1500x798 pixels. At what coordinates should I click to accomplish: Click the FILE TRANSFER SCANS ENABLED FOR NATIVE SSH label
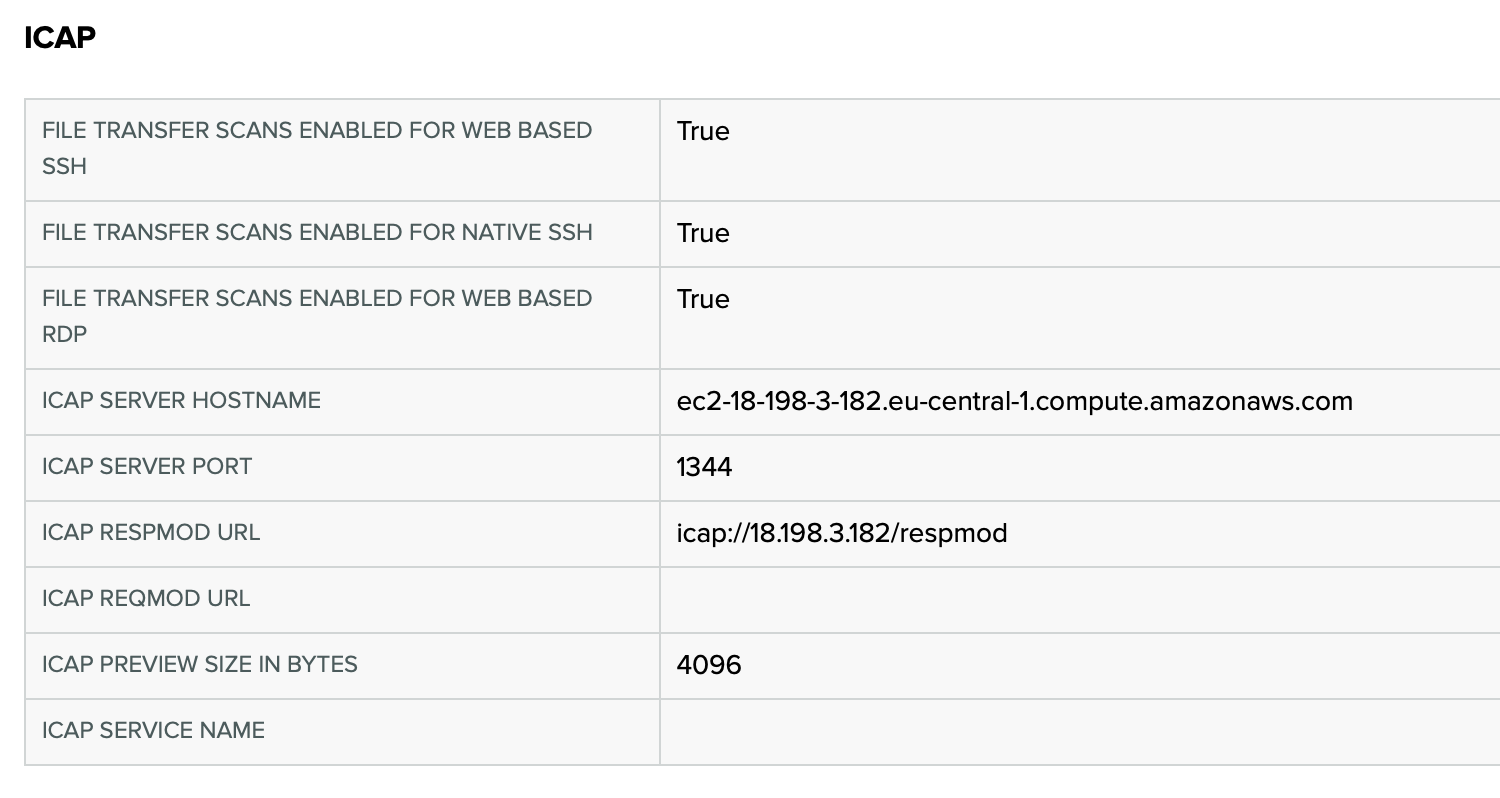(317, 232)
